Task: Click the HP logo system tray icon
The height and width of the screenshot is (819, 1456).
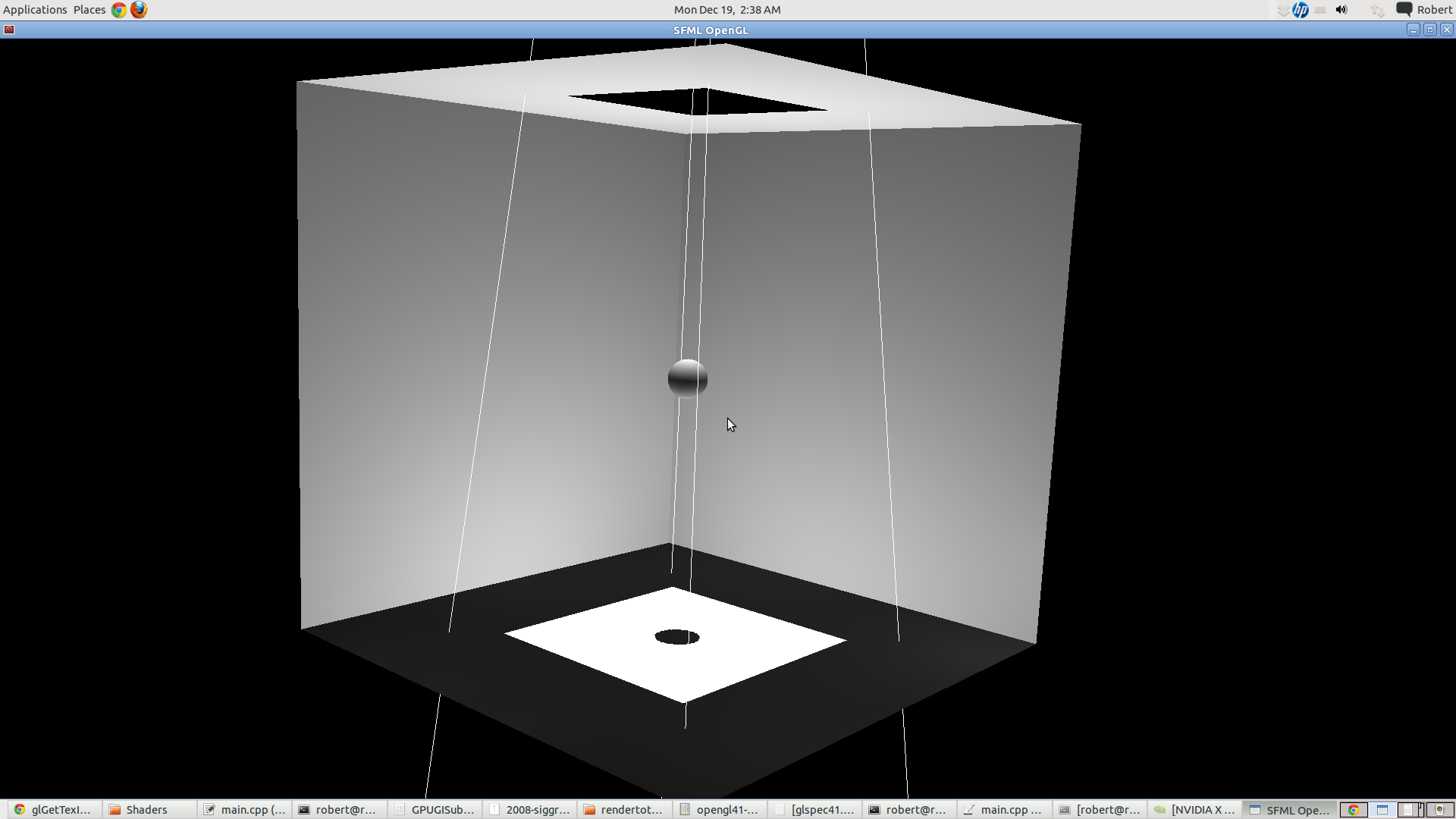Action: coord(1299,9)
